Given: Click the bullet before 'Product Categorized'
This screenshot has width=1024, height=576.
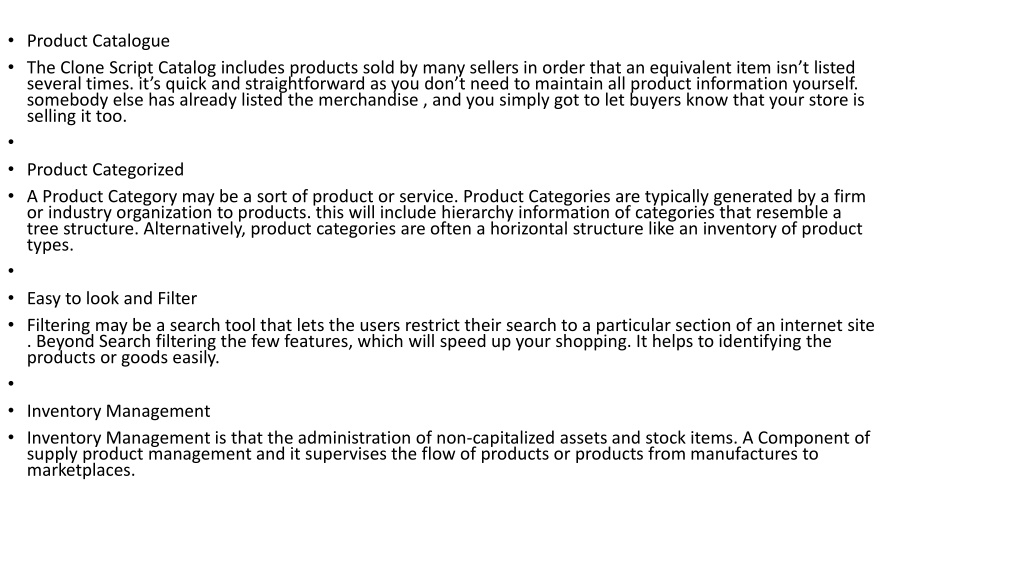Looking at the screenshot, I should pyautogui.click(x=11, y=169).
